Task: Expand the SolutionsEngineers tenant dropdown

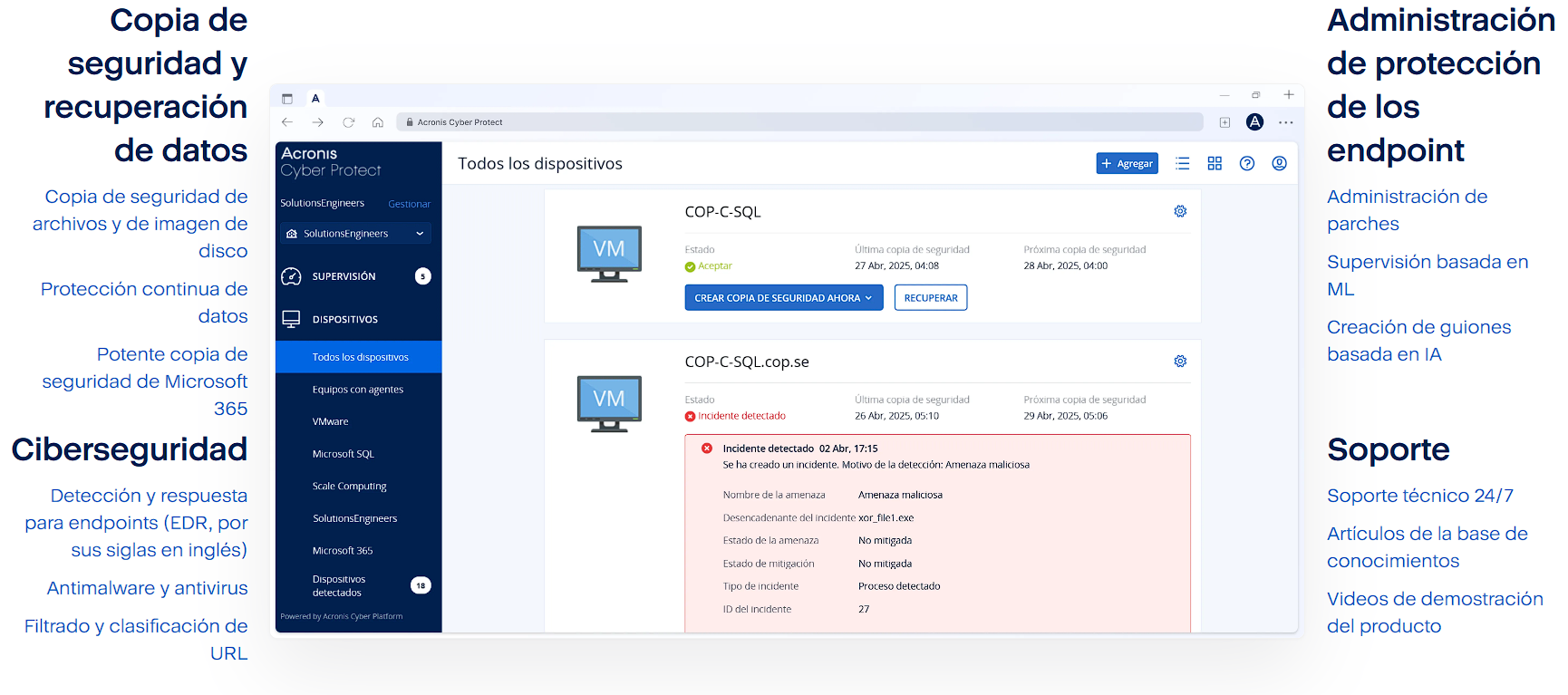Action: [420, 234]
